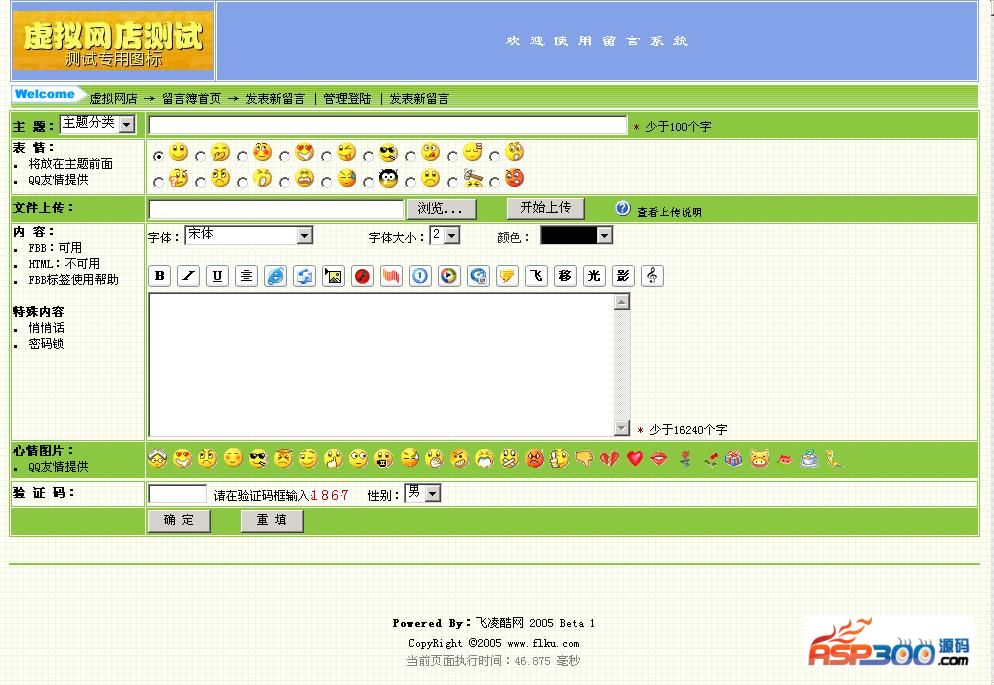
Task: Click the 浏览... browse button
Action: 441,208
